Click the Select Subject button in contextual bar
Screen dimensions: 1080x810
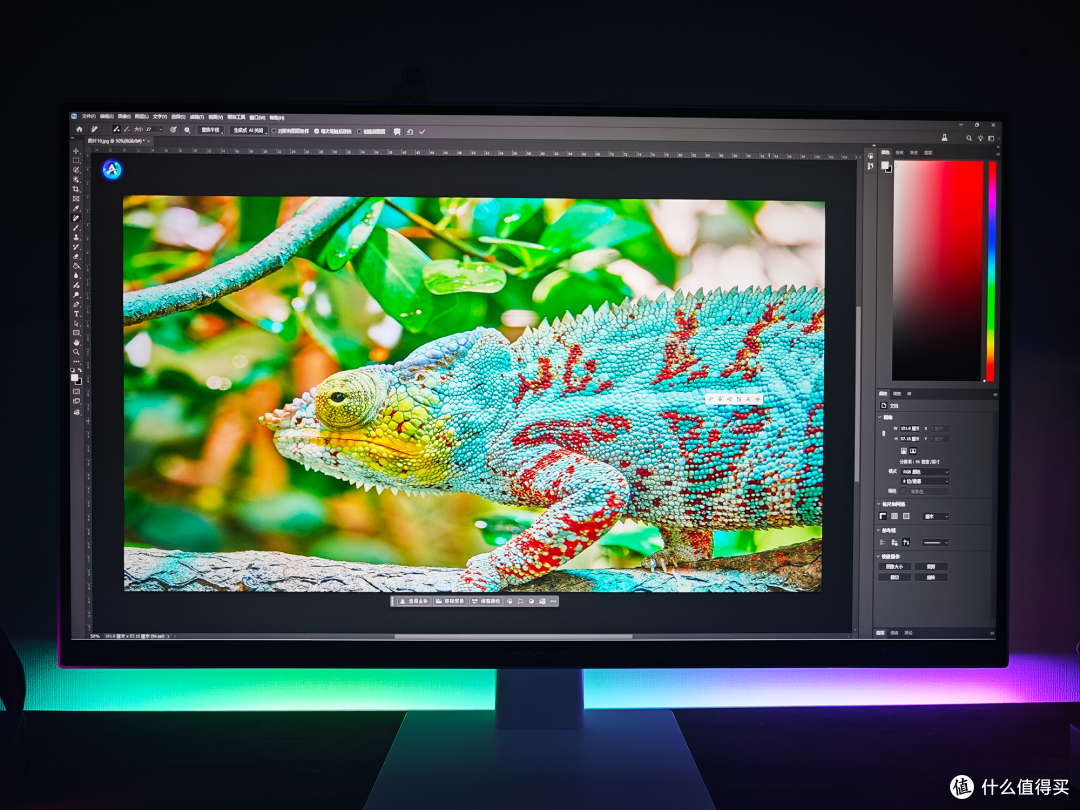click(414, 601)
